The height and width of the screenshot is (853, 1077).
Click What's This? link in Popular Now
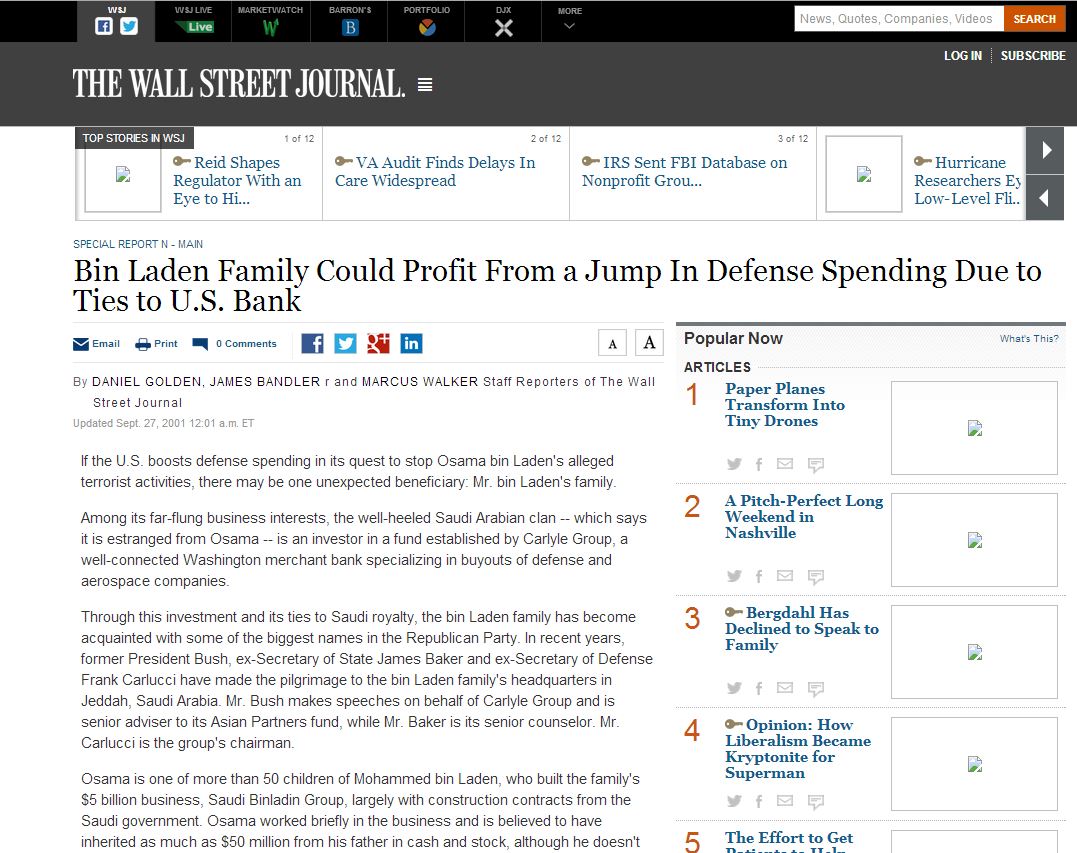(1029, 339)
